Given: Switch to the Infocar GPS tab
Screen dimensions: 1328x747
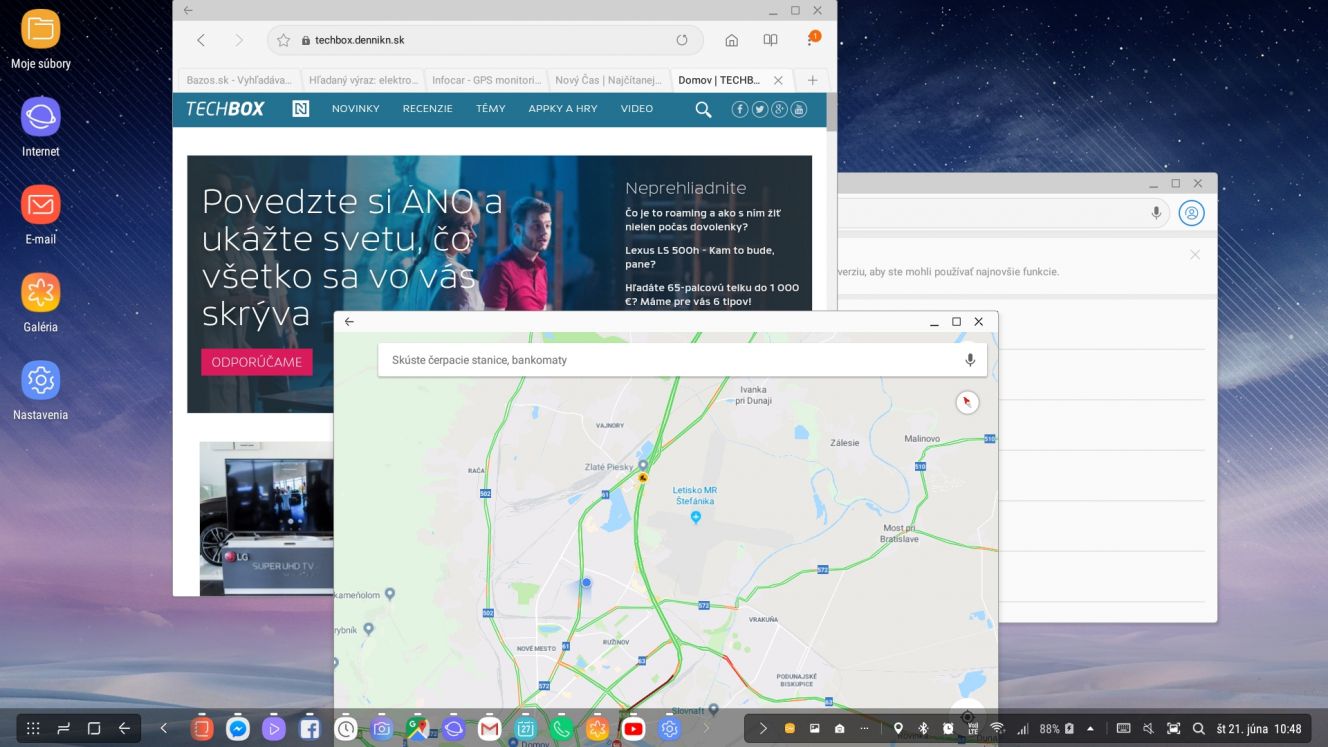Looking at the screenshot, I should [486, 80].
